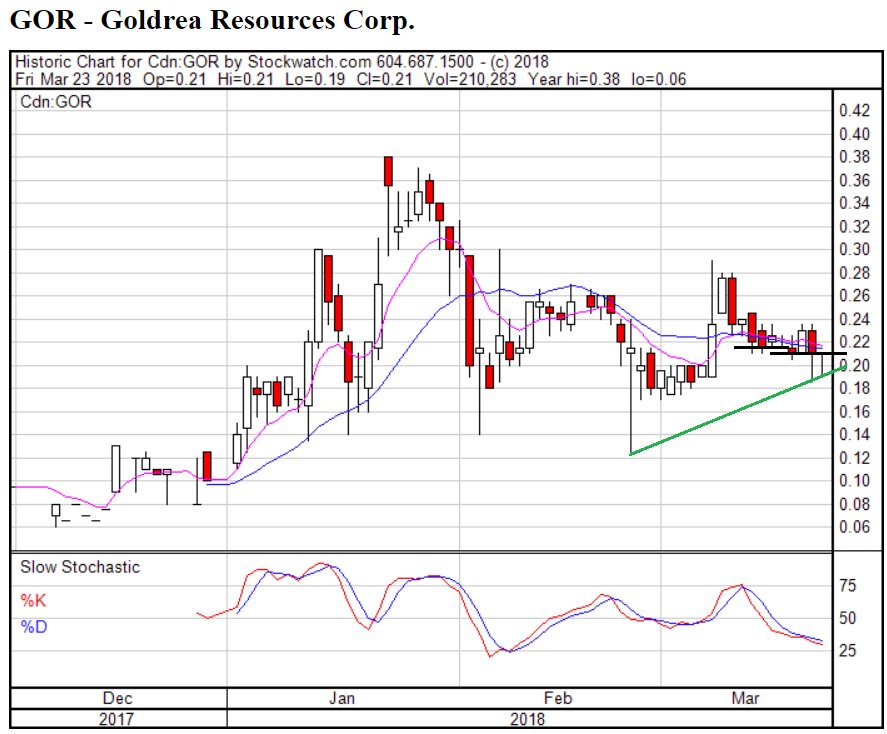Click the 'Slow Stochastic' indicator label

pos(80,567)
